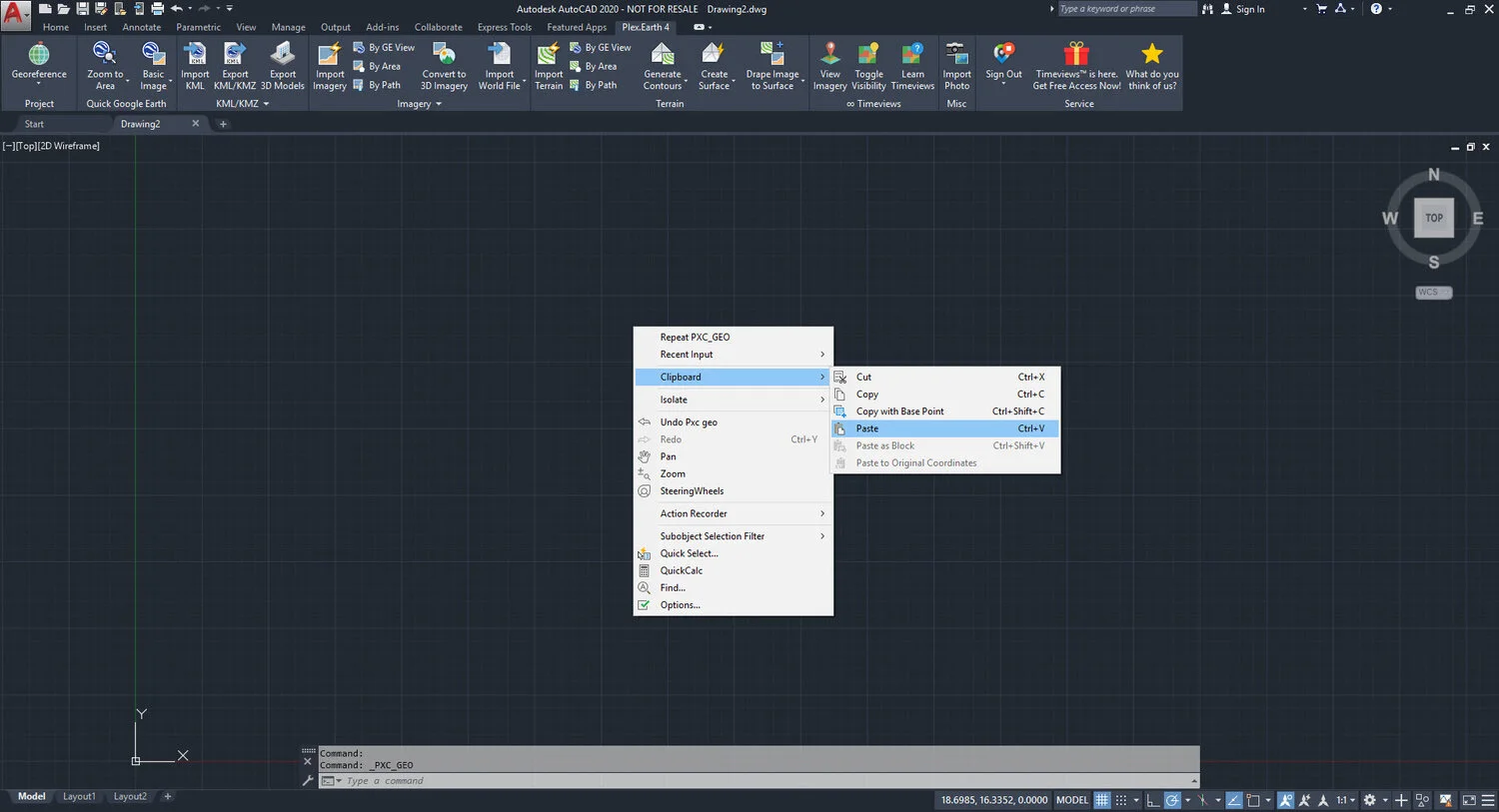Viewport: 1499px width, 812px height.
Task: Click the workspace switching gear icon
Action: pyautogui.click(x=1370, y=800)
